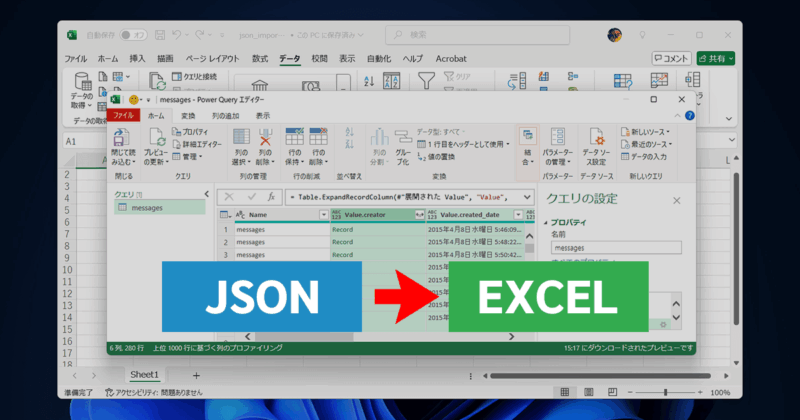Click the Excel undo arrow icon
Viewport: 800px width, 420px height.
[x=177, y=35]
